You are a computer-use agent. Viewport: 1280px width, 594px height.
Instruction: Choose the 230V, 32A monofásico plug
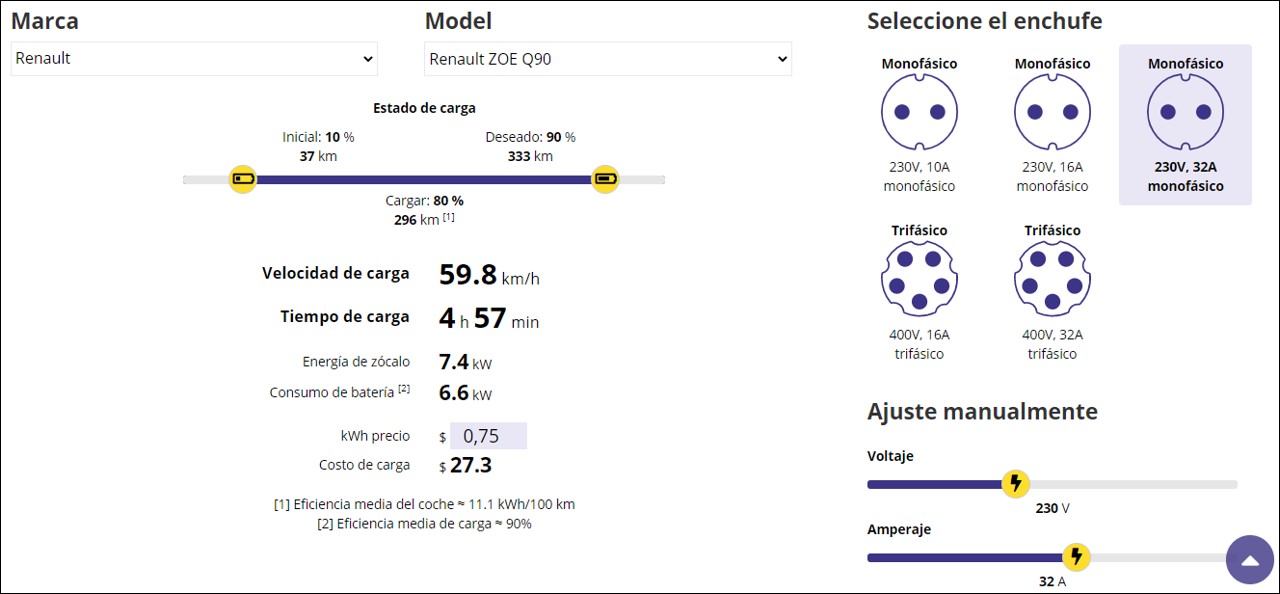[x=1185, y=112]
